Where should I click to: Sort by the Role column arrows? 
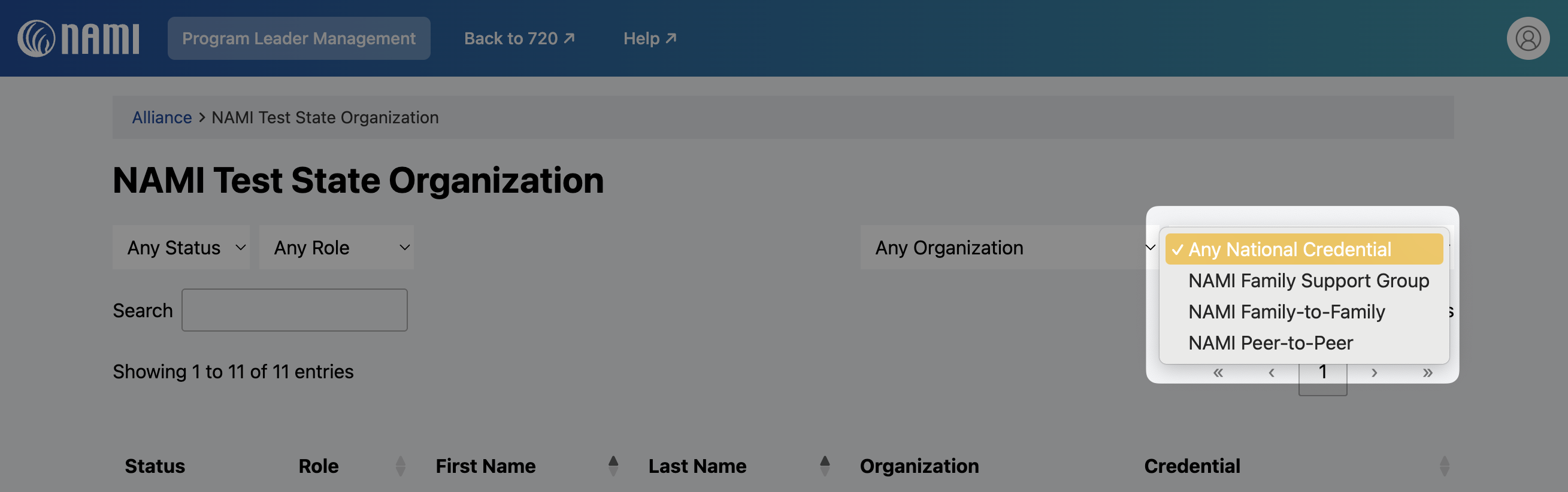coord(401,466)
